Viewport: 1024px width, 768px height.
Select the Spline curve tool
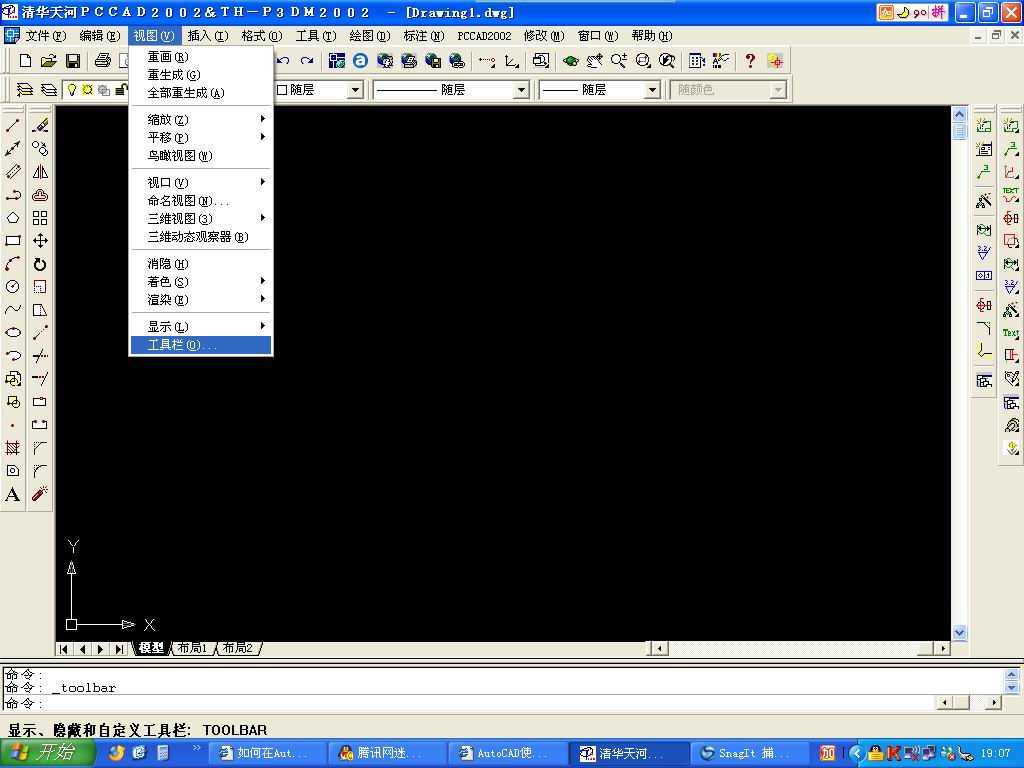coord(12,310)
